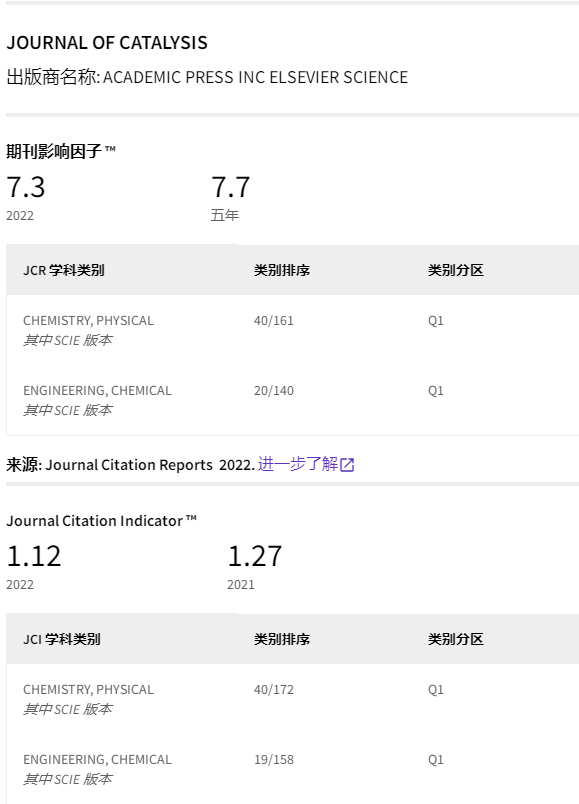Click rank 20/140 in the JCR table
Screen dimensions: 579x804
coord(274,391)
